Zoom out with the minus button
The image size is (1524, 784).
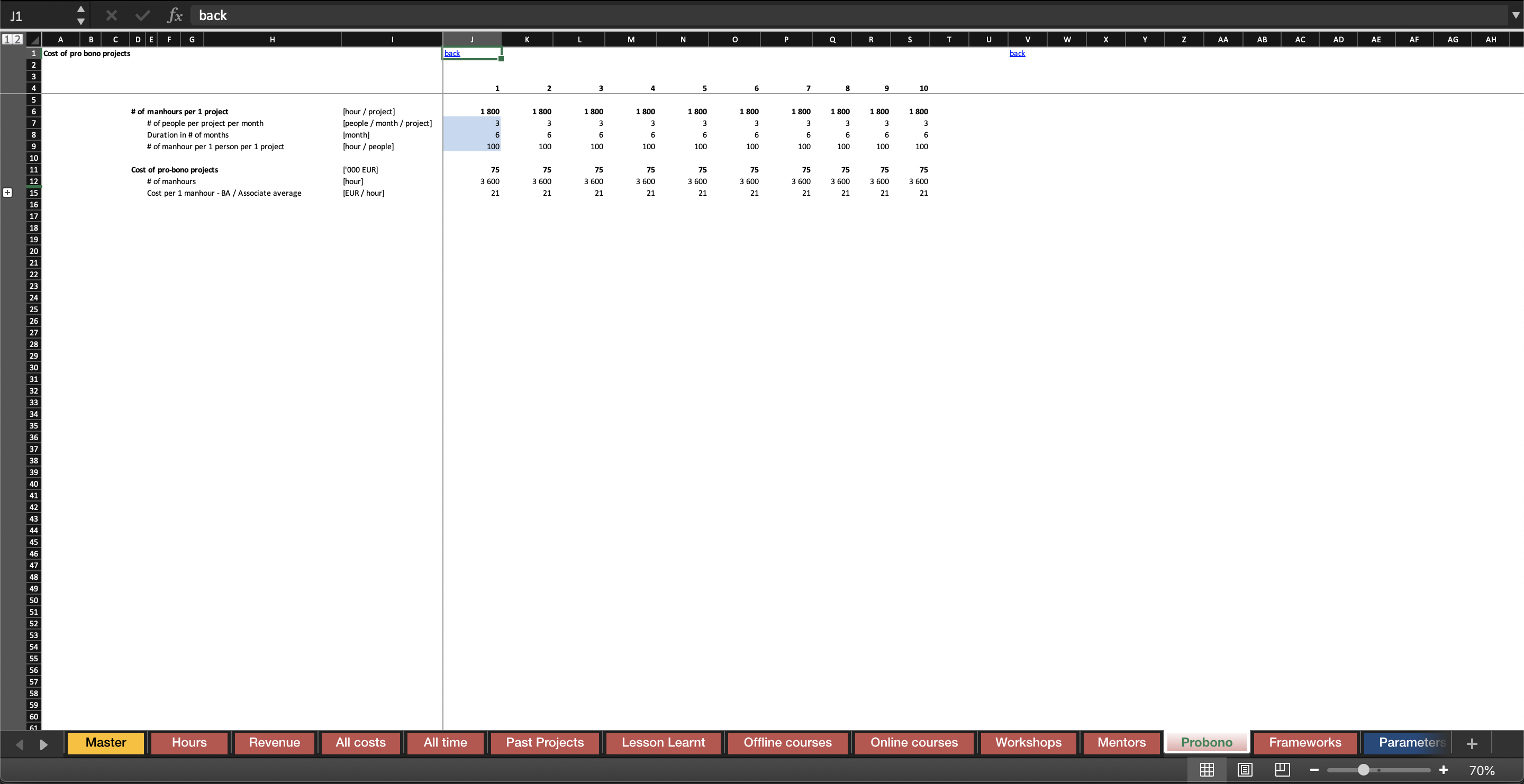(x=1314, y=770)
